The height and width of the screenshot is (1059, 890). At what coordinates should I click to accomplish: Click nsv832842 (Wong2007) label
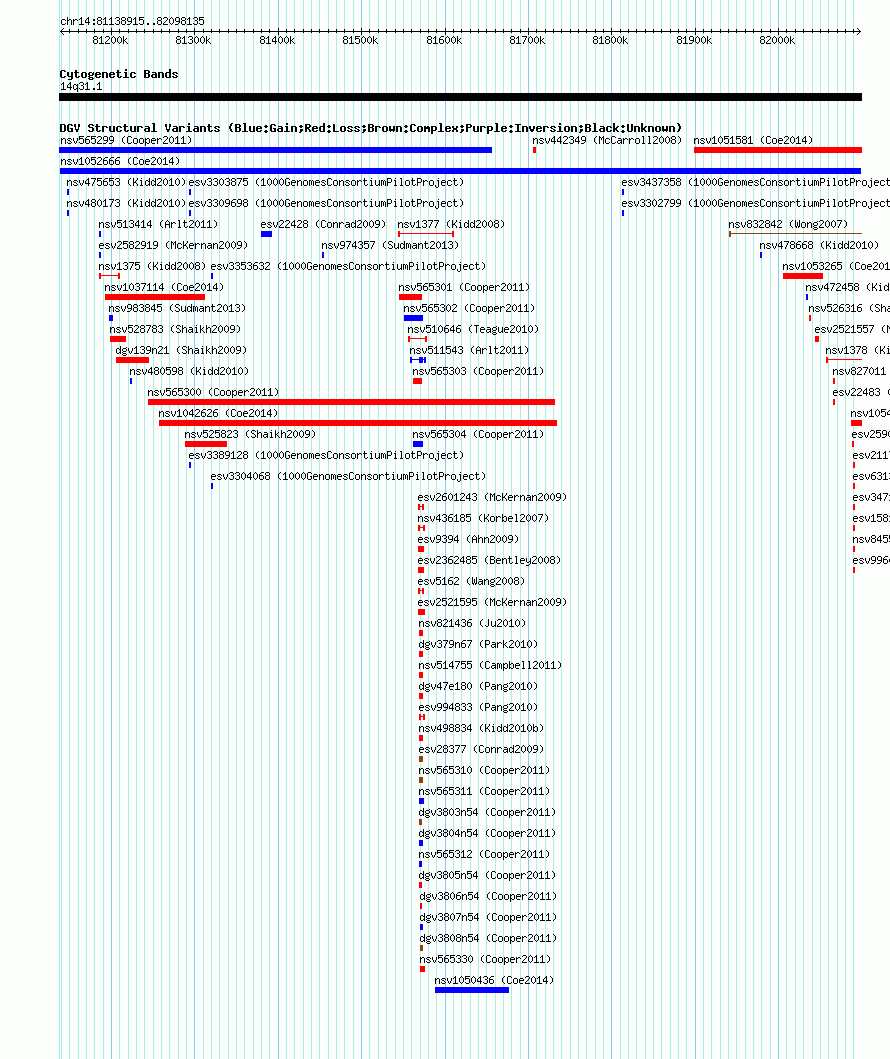coord(788,224)
